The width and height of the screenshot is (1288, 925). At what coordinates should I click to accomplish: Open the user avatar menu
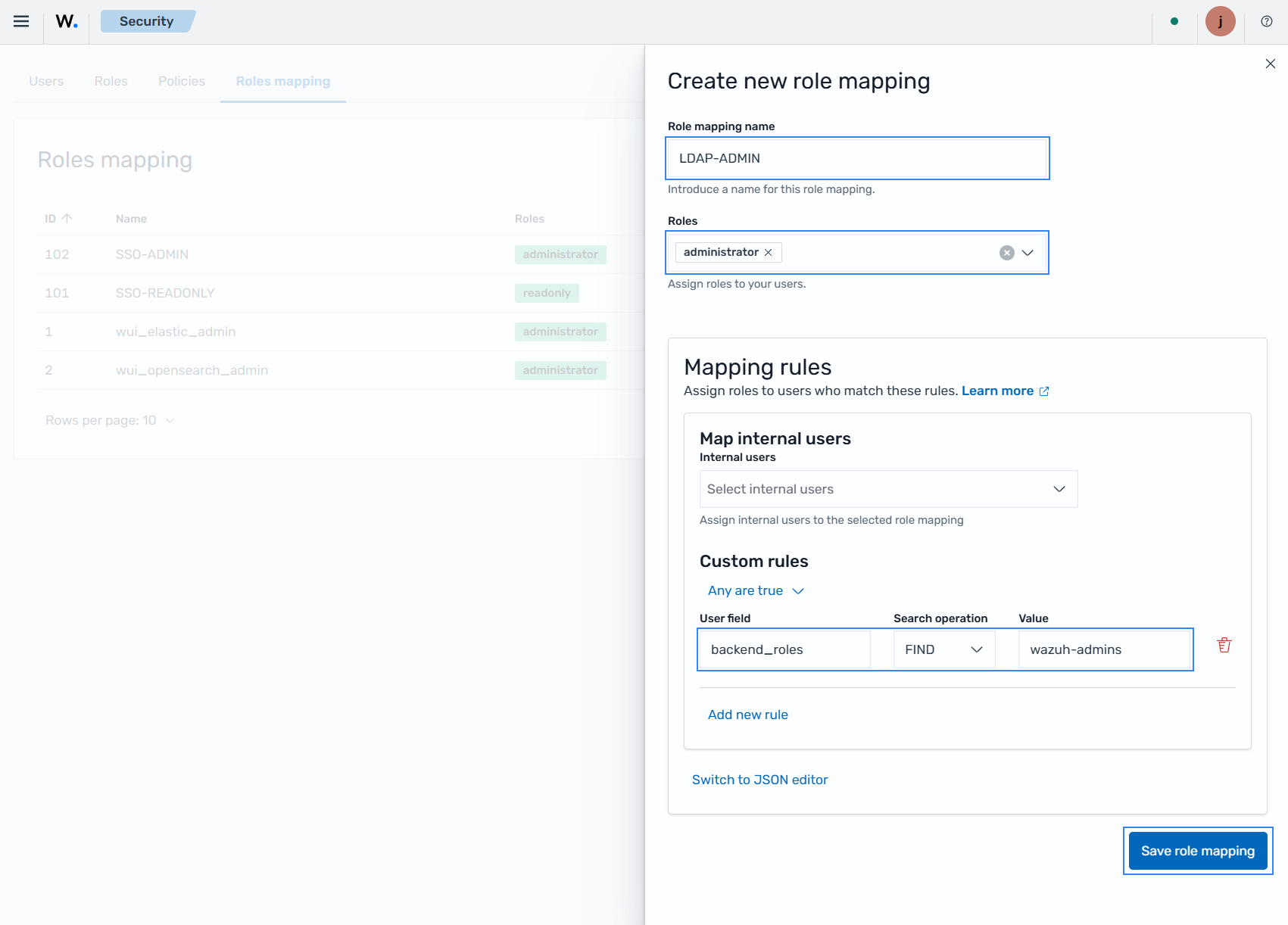1221,21
